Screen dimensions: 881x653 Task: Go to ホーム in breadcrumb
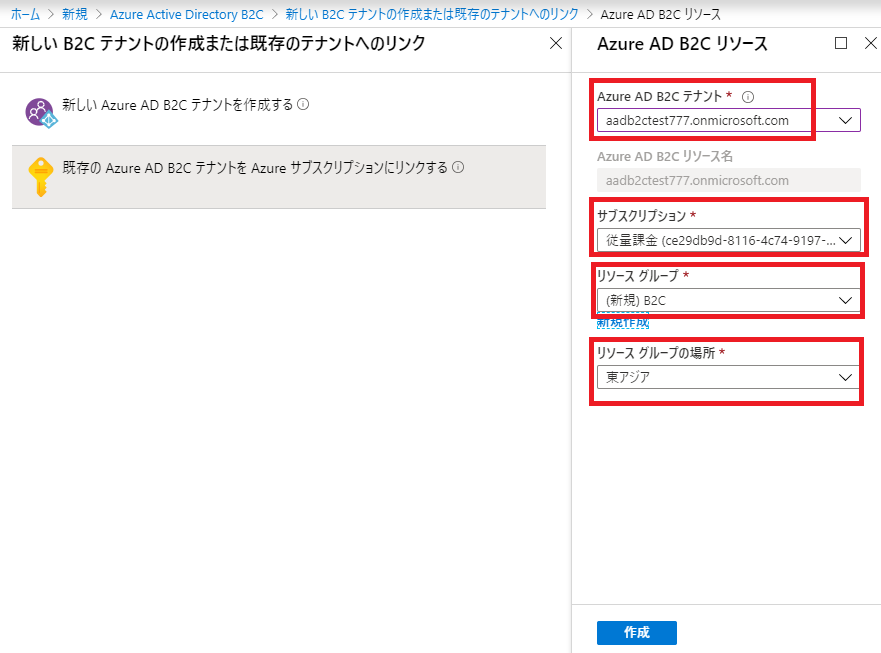[x=25, y=14]
